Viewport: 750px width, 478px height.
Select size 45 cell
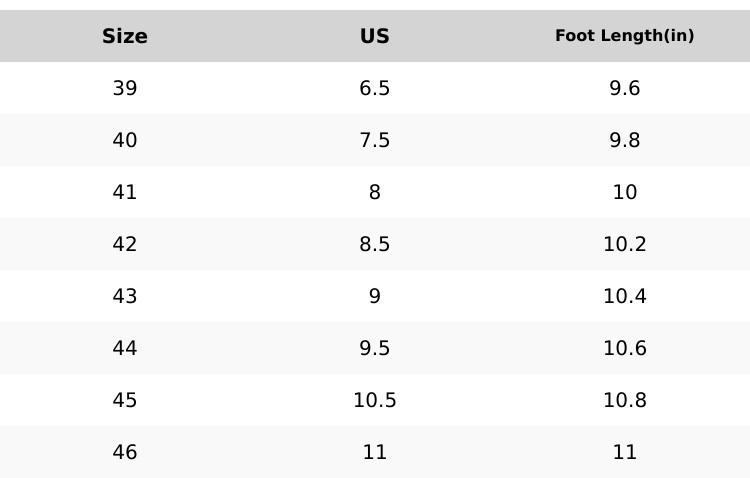click(x=125, y=400)
